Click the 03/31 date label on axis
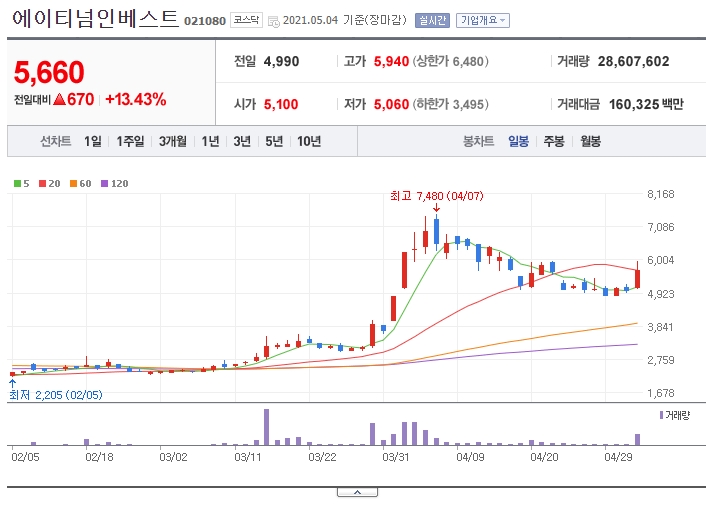 pos(396,457)
